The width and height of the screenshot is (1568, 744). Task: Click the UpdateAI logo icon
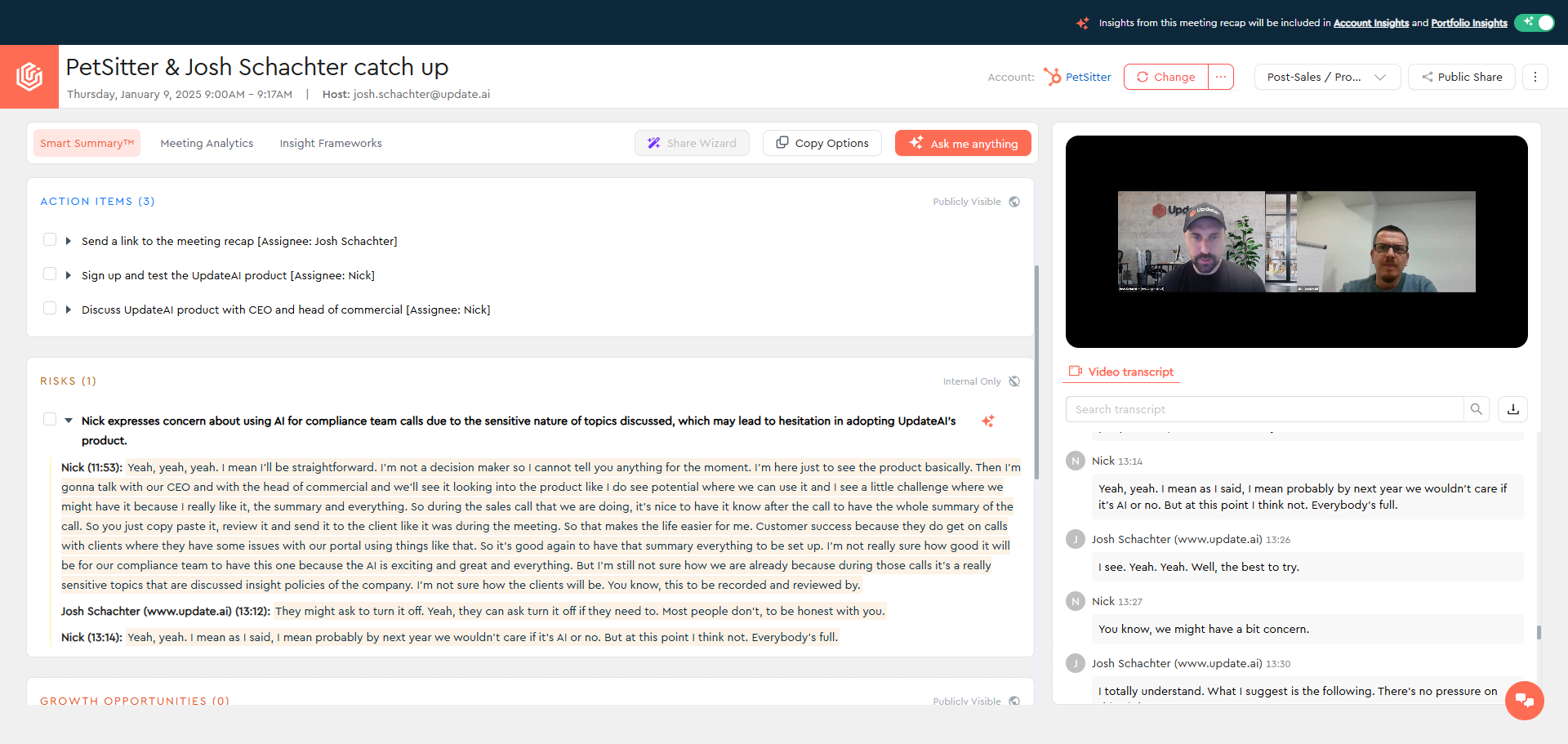point(29,77)
